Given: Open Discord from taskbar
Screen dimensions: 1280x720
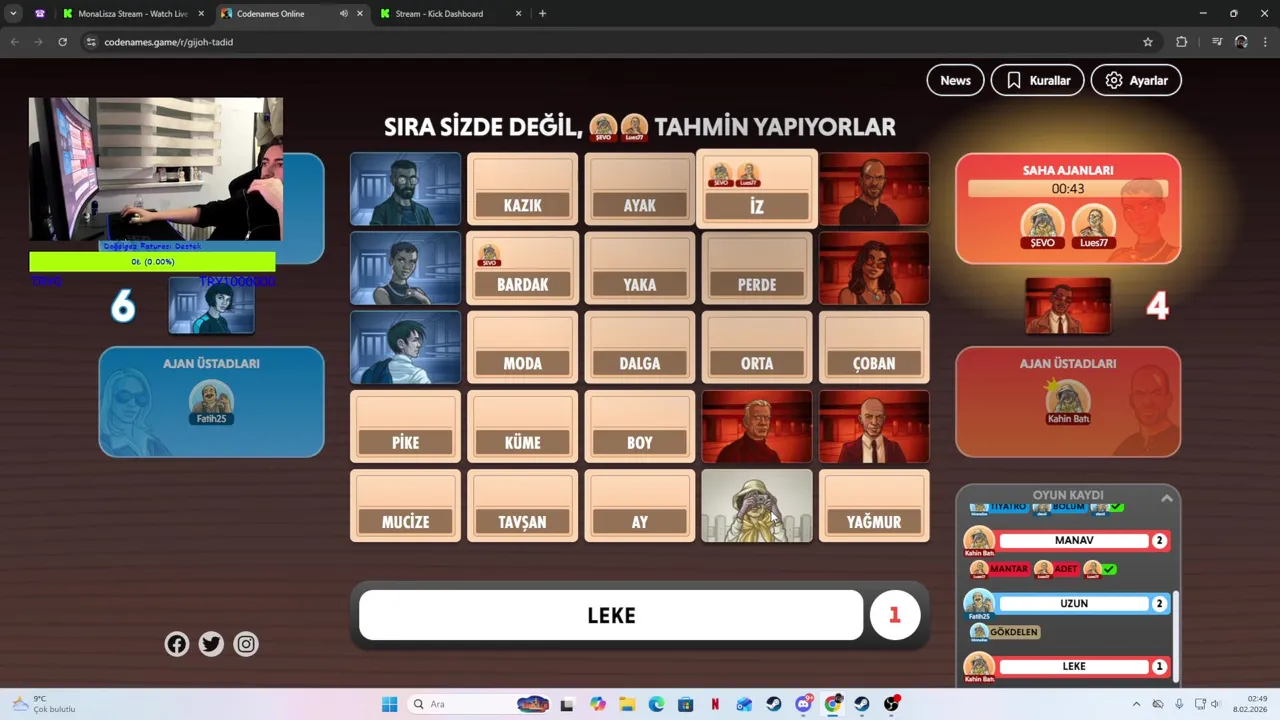Looking at the screenshot, I should point(803,704).
